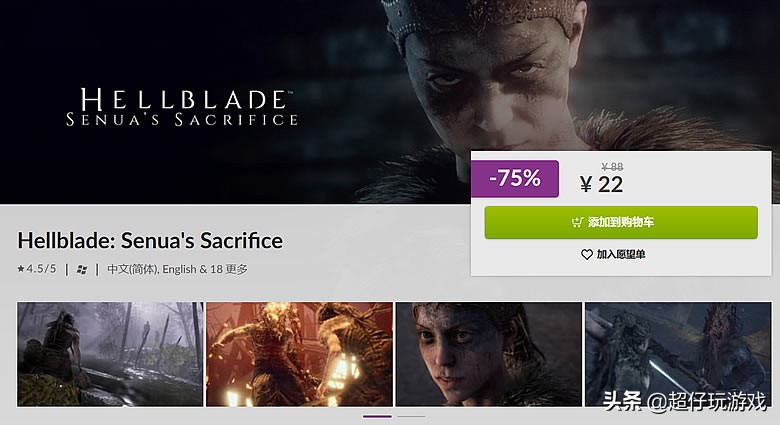Select active purple carousel page indicator

[x=377, y=415]
